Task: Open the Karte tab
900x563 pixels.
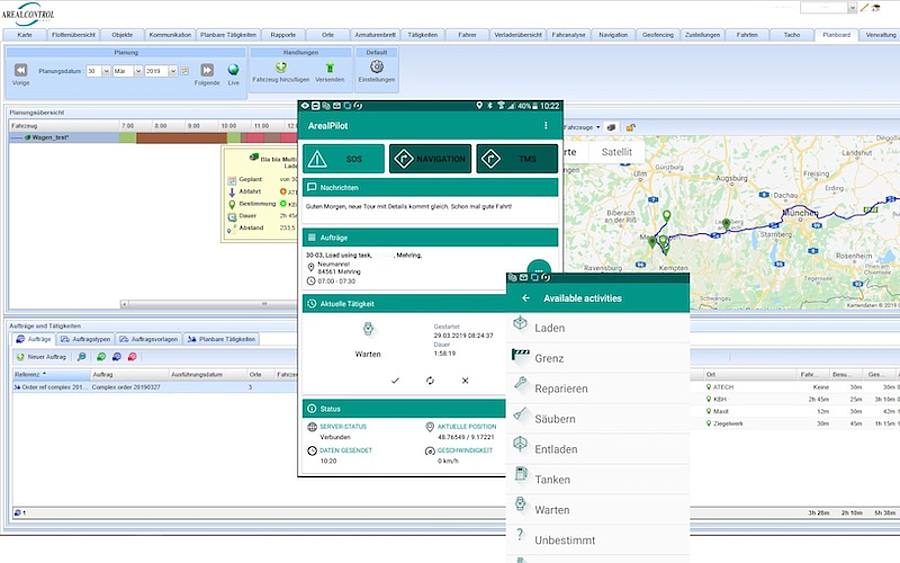Action: point(25,35)
